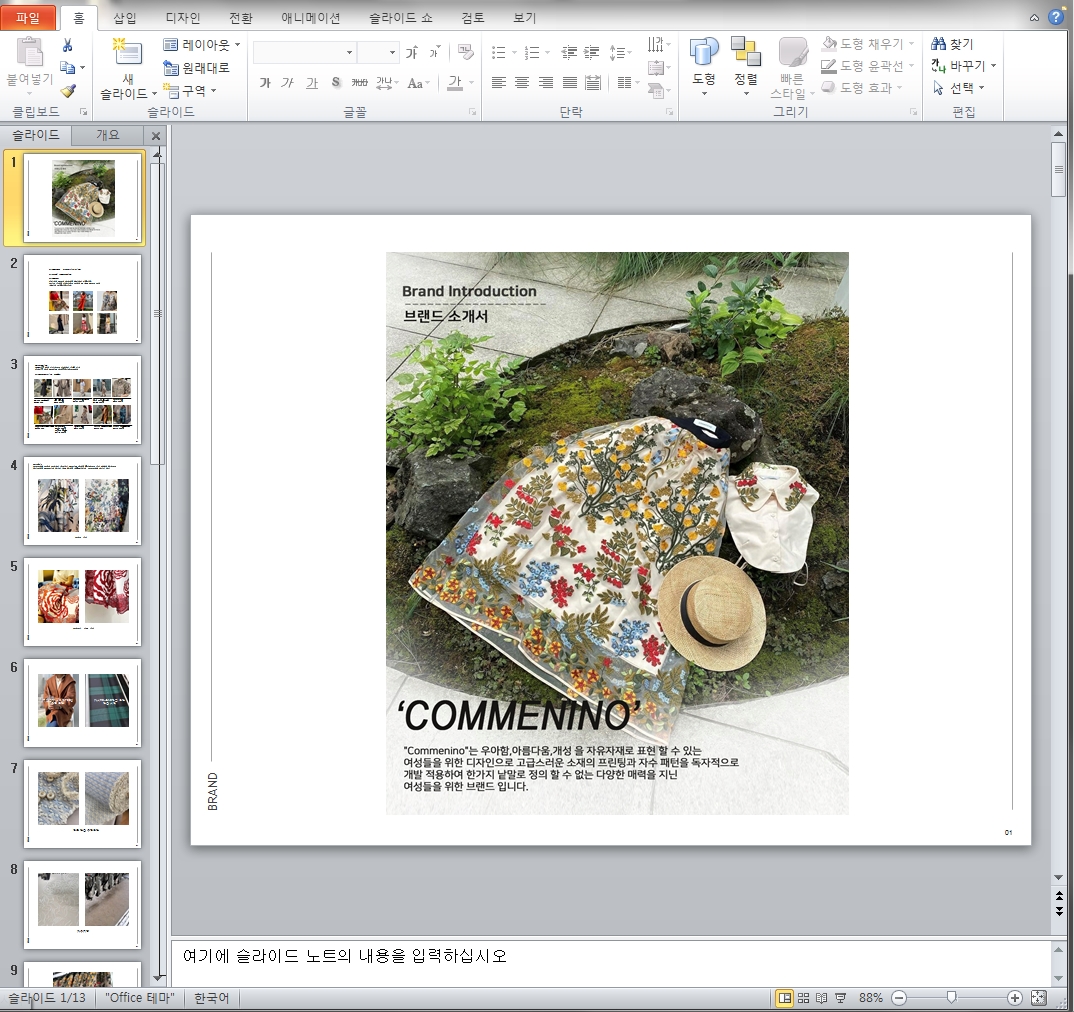Click the Arrange (정렬) icon
1074x1012 pixels.
tap(746, 52)
